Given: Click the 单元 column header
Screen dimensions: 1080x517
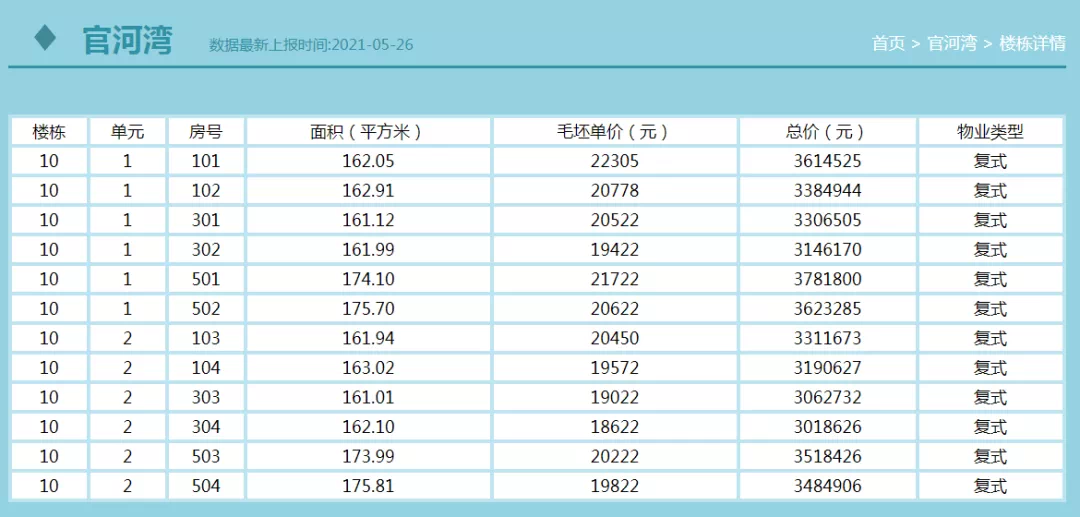Looking at the screenshot, I should click(x=127, y=131).
